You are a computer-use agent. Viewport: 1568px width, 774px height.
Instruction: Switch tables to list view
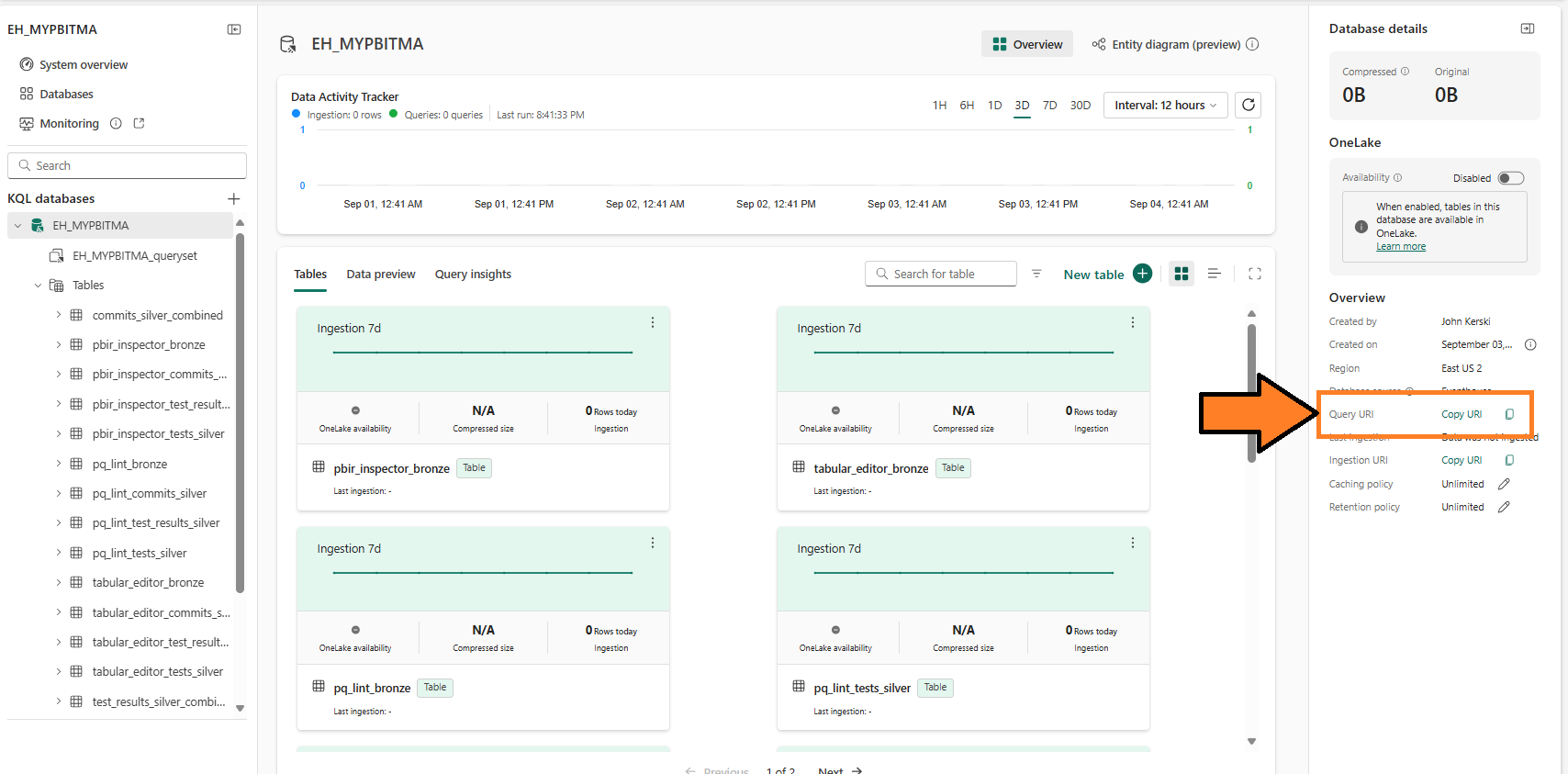tap(1214, 274)
